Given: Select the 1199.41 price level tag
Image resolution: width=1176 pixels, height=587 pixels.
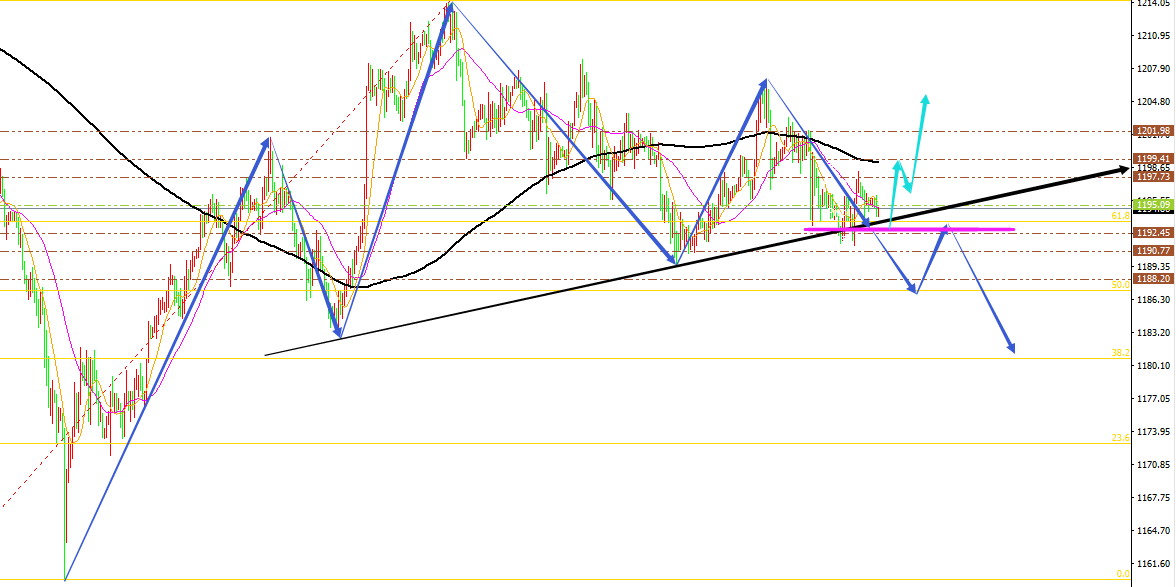Looking at the screenshot, I should 1153,159.
